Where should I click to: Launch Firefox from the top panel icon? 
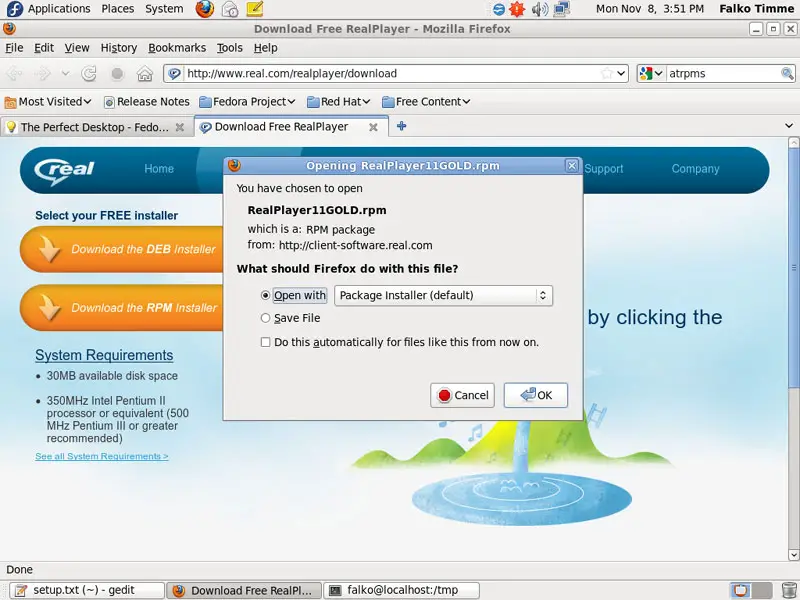point(205,9)
